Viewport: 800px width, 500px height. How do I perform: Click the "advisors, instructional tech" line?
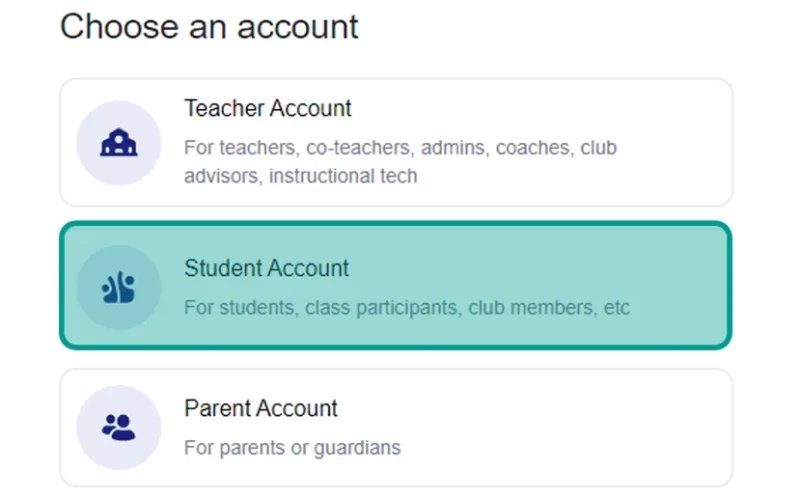(301, 176)
